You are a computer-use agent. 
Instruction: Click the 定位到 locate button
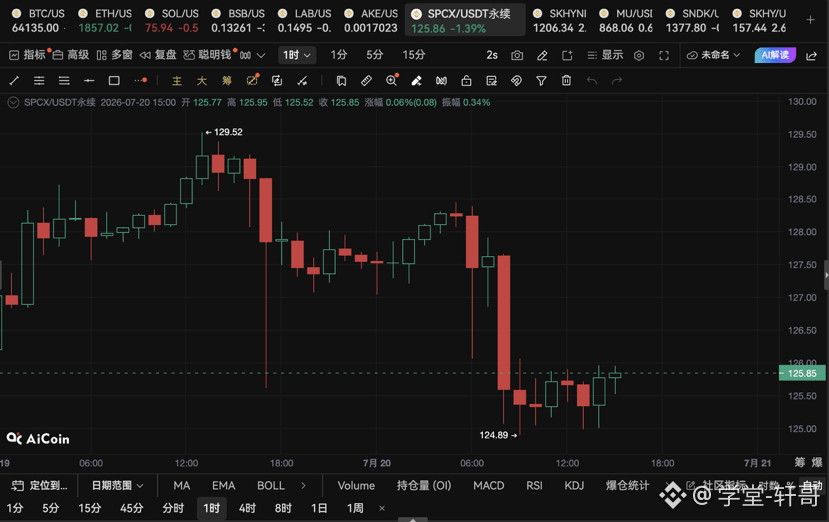pos(40,486)
